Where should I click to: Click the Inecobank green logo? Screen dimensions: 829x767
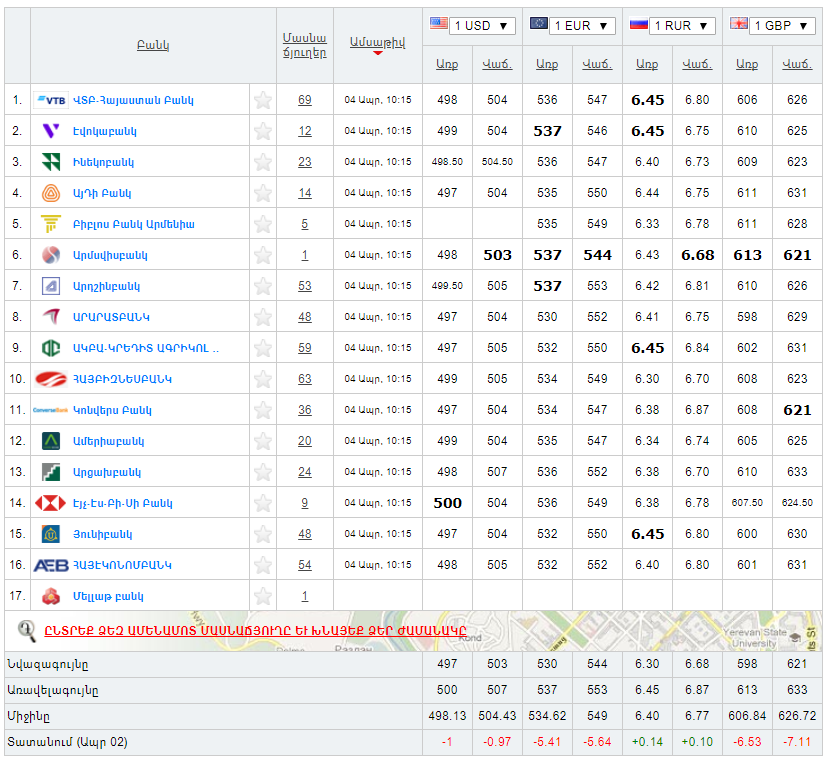pyautogui.click(x=51, y=162)
